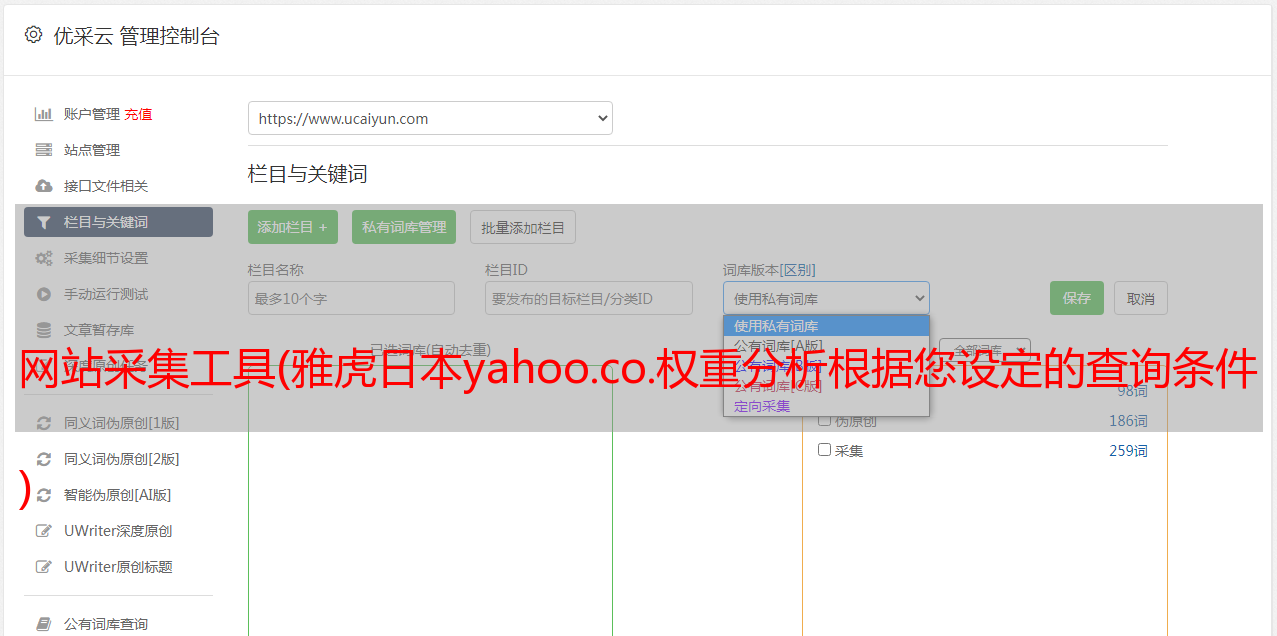This screenshot has width=1277, height=636.
Task: Click the 私有词库管理 button
Action: [404, 227]
